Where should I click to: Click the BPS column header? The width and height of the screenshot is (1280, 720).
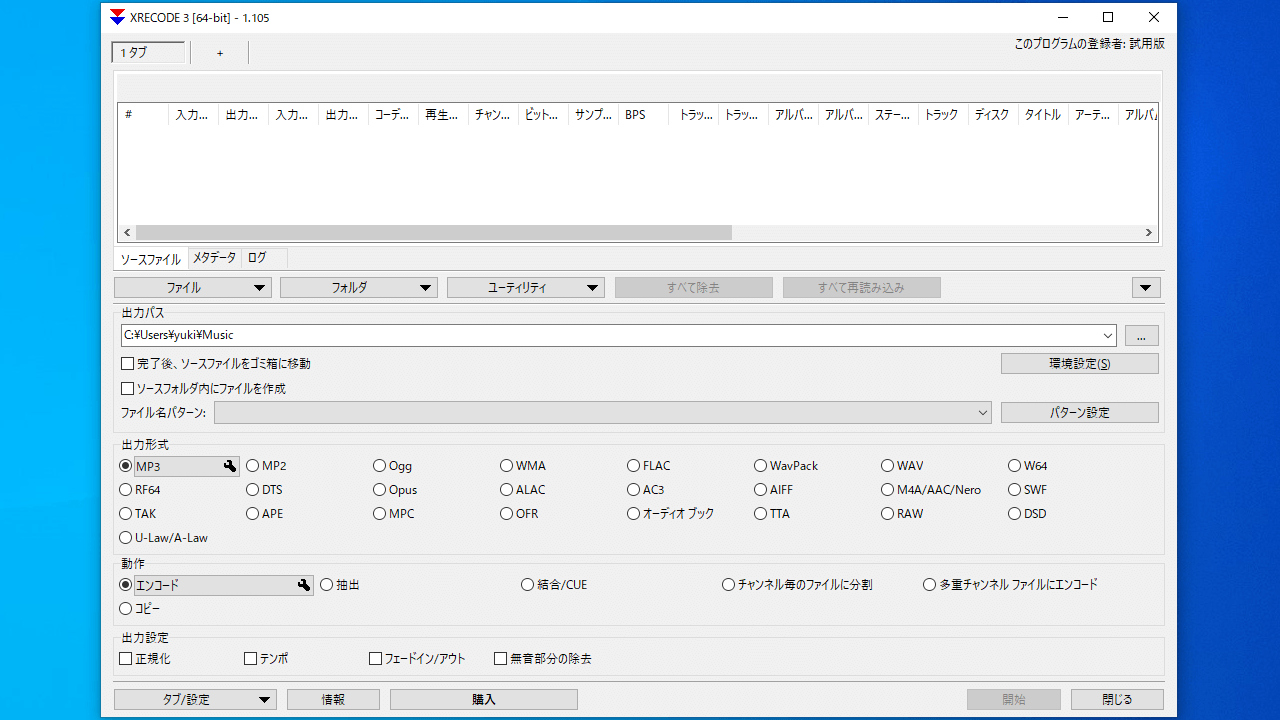(x=643, y=115)
